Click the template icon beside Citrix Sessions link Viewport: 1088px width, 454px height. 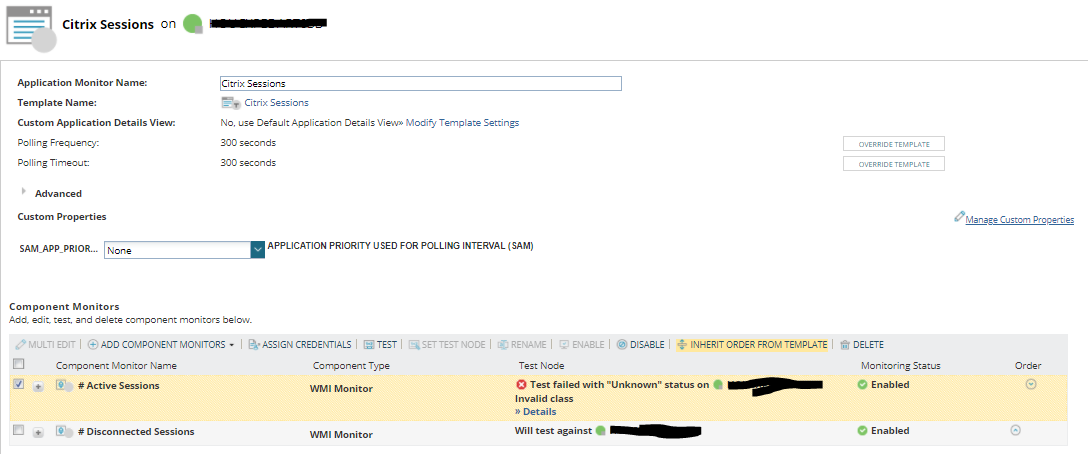pyautogui.click(x=231, y=103)
